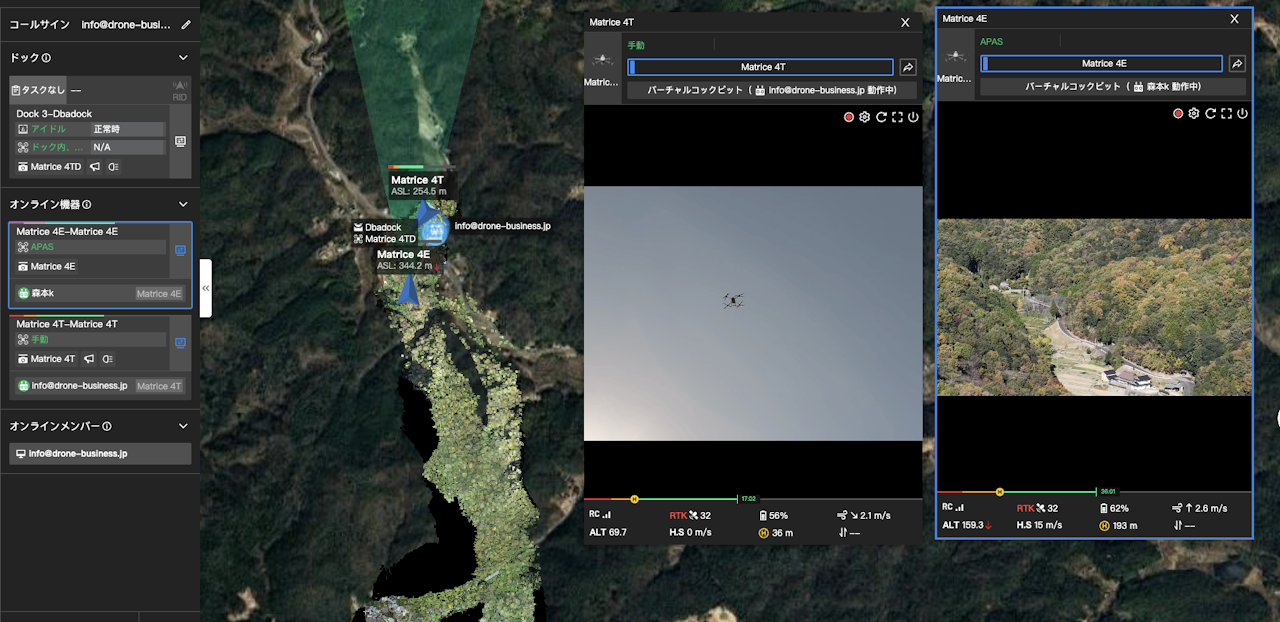The height and width of the screenshot is (622, 1280).
Task: Click the RID icon in the dock card
Action: coord(180,90)
